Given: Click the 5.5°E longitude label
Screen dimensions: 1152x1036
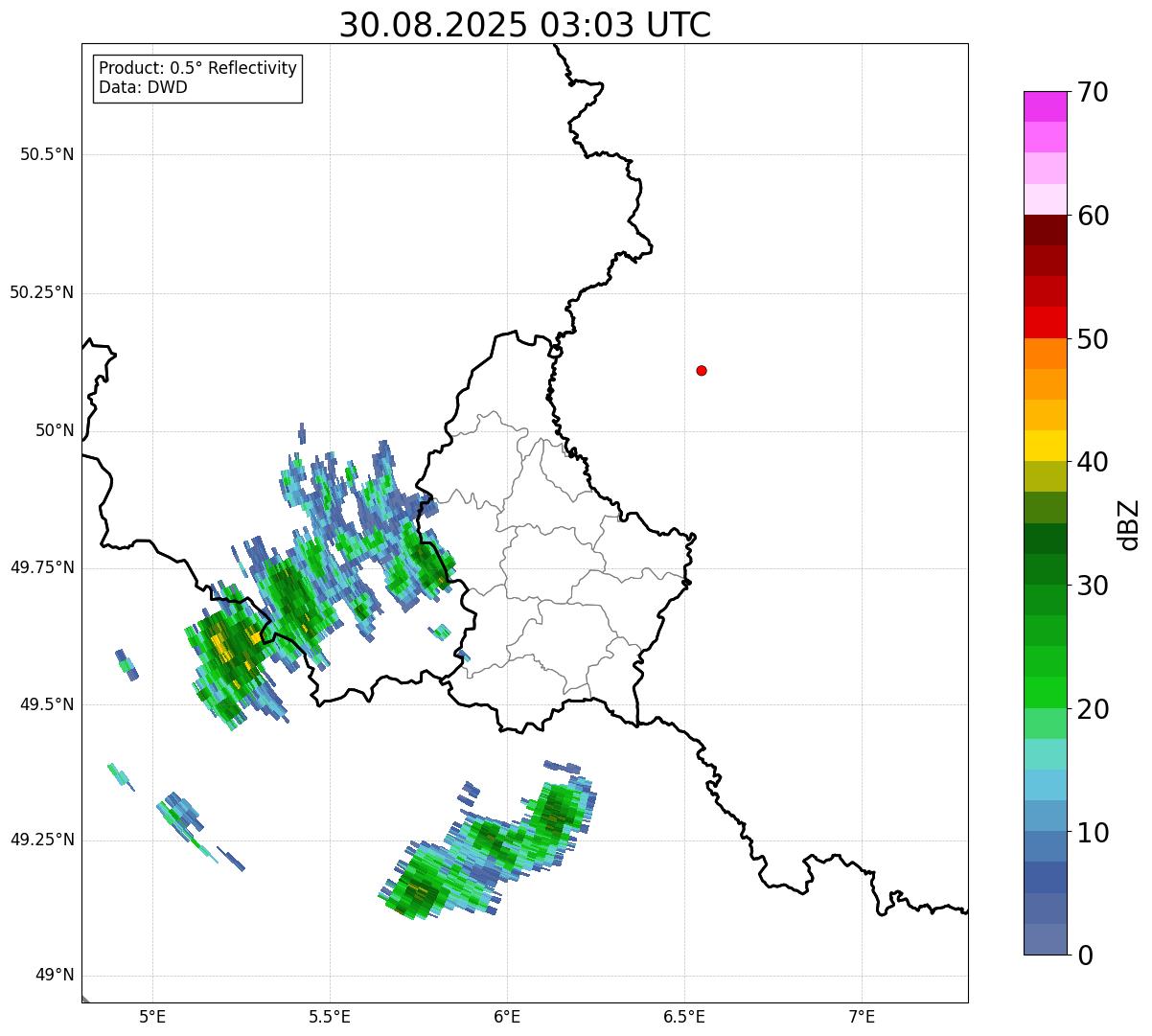Looking at the screenshot, I should [330, 1017].
